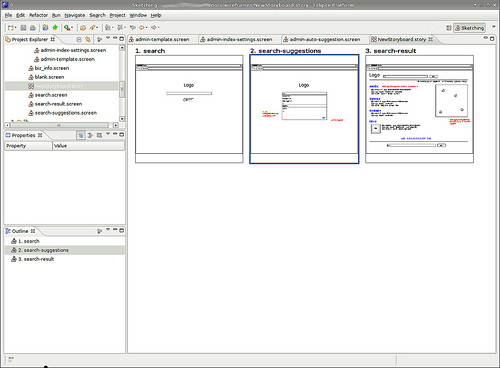Image resolution: width=500 pixels, height=368 pixels.
Task: Open the Forward history dropdown arrow
Action: (158, 28)
